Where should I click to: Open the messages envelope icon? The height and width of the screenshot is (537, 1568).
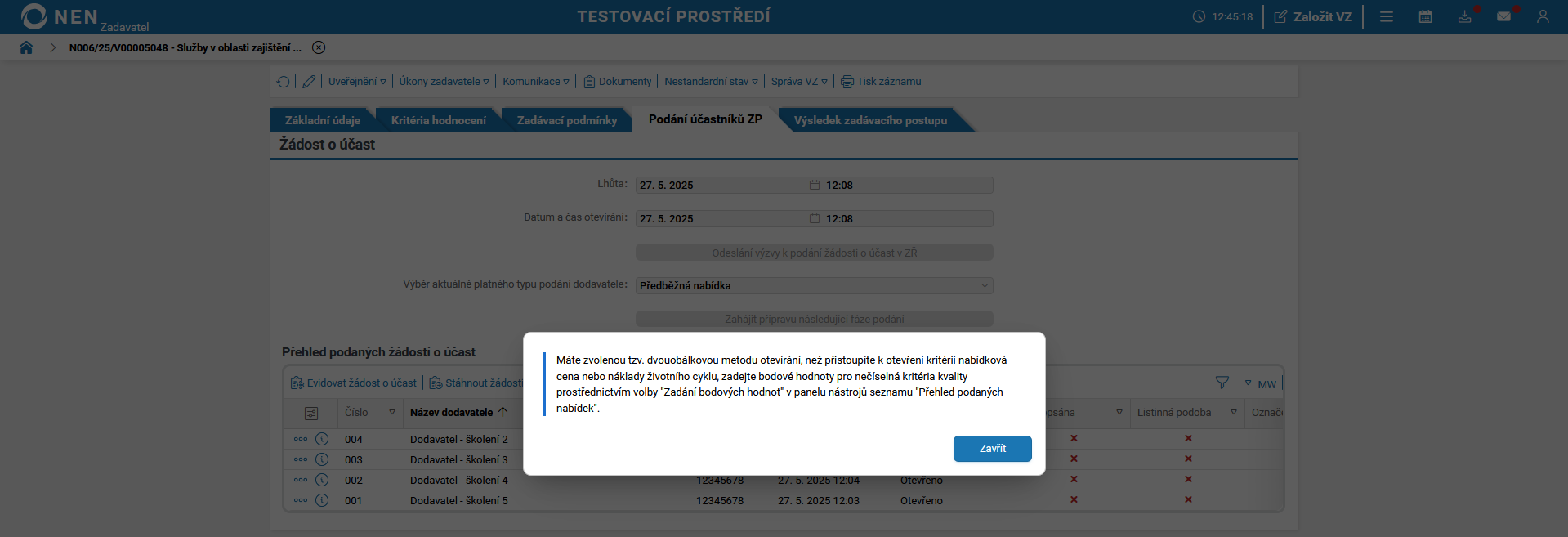1503,16
